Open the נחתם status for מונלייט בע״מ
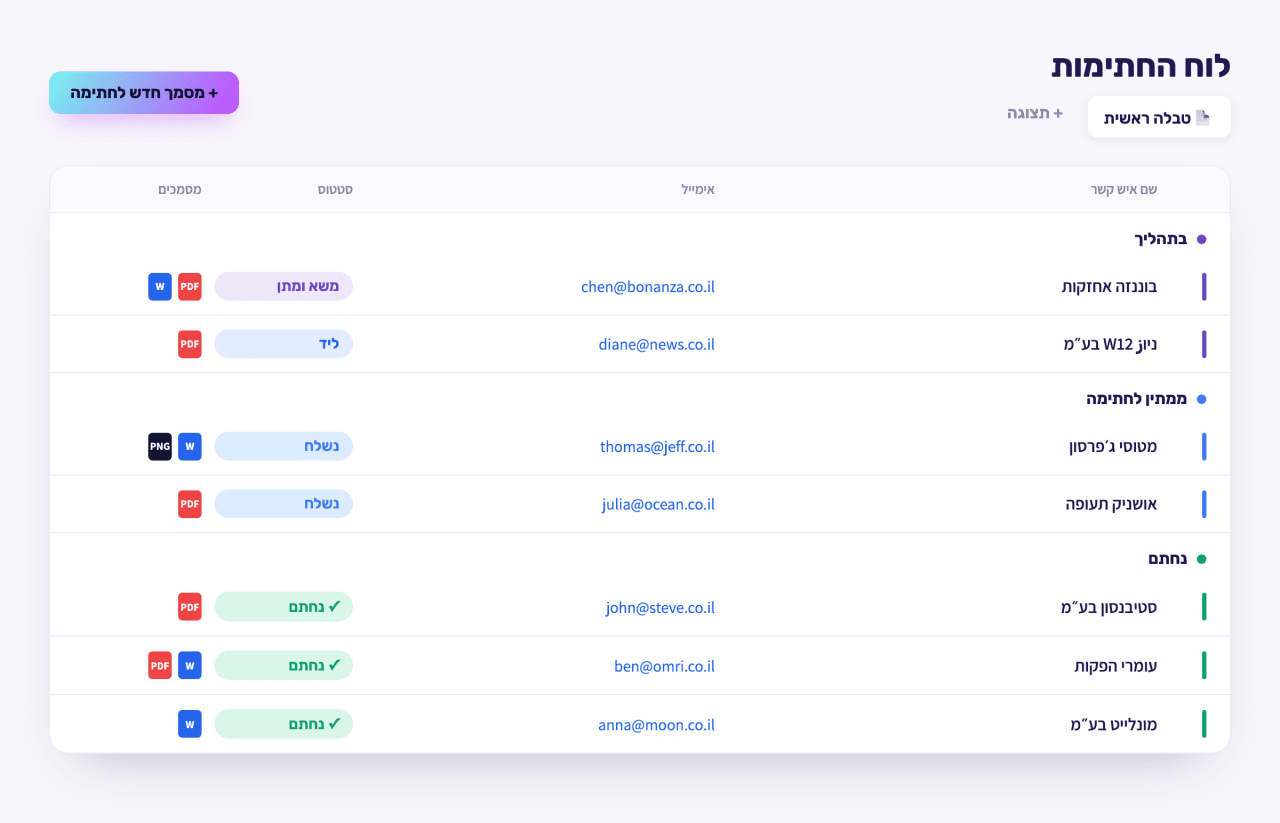The image size is (1280, 823). pyautogui.click(x=284, y=723)
